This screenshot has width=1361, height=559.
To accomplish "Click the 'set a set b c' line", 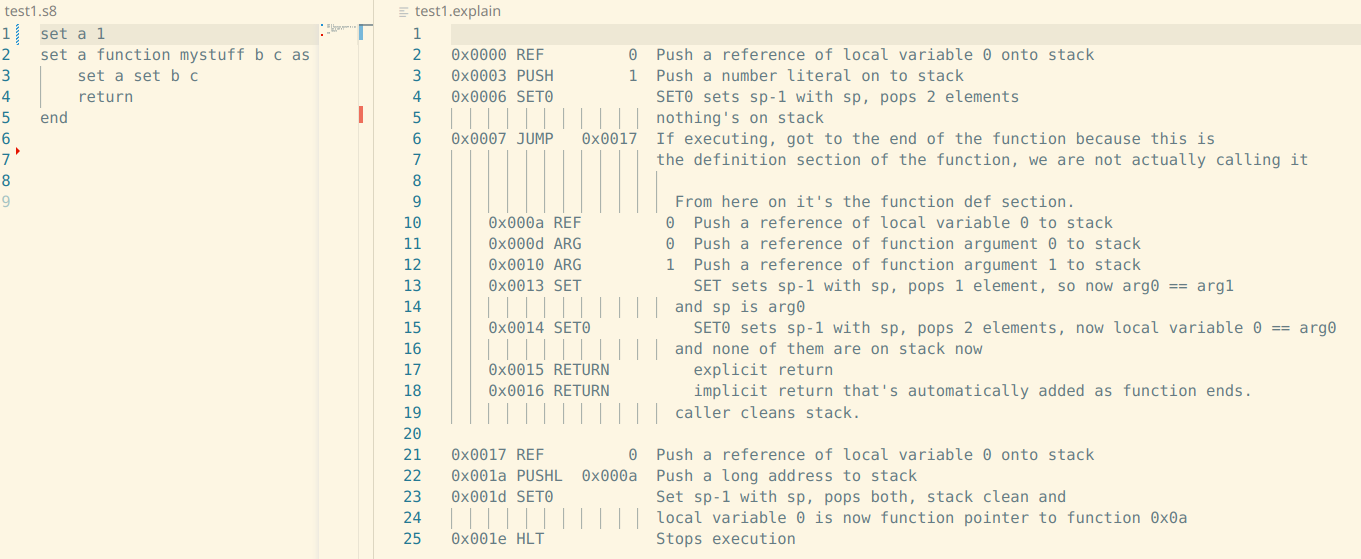I will 138,76.
